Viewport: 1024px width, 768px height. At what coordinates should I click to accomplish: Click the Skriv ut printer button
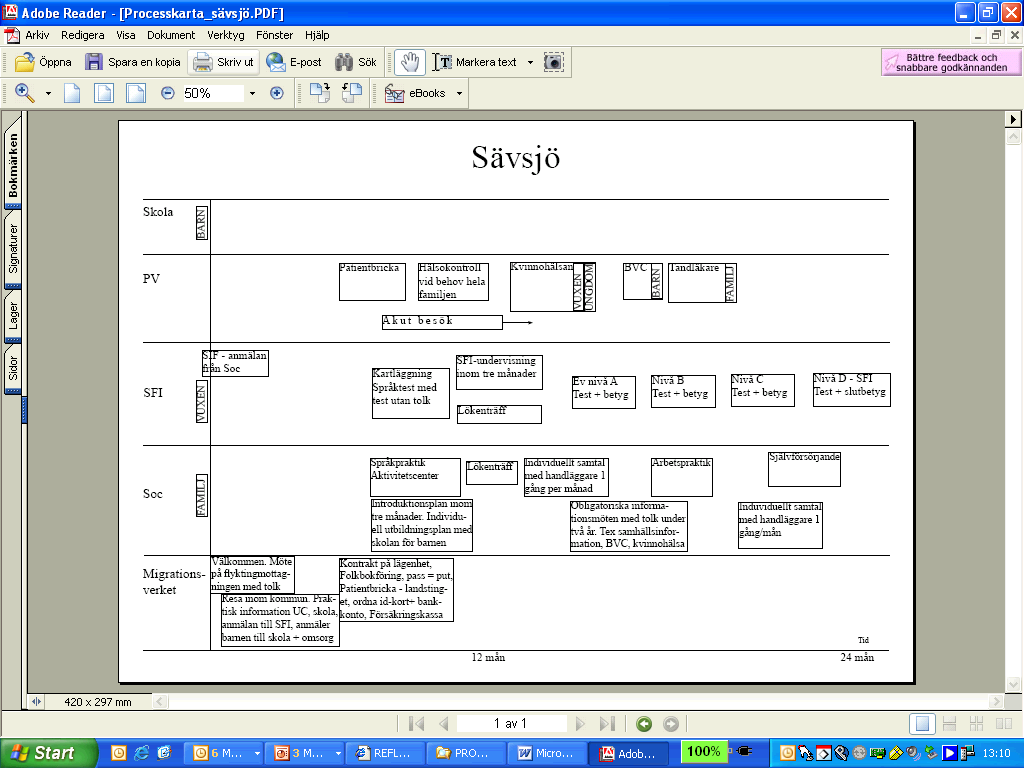point(223,62)
